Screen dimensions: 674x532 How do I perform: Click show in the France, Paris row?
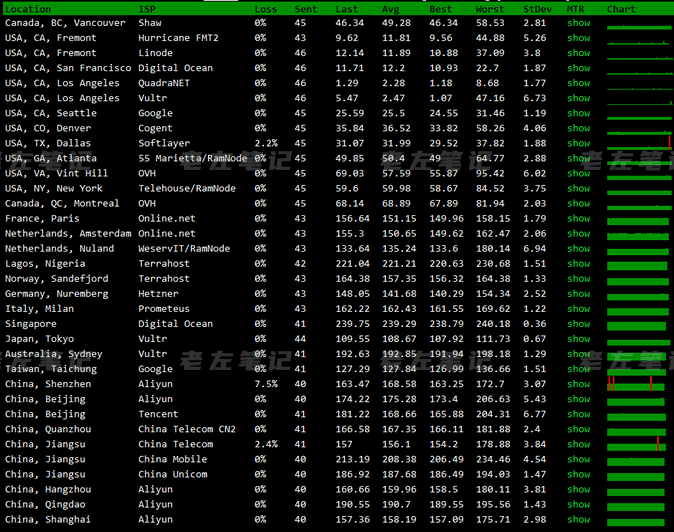pyautogui.click(x=578, y=219)
